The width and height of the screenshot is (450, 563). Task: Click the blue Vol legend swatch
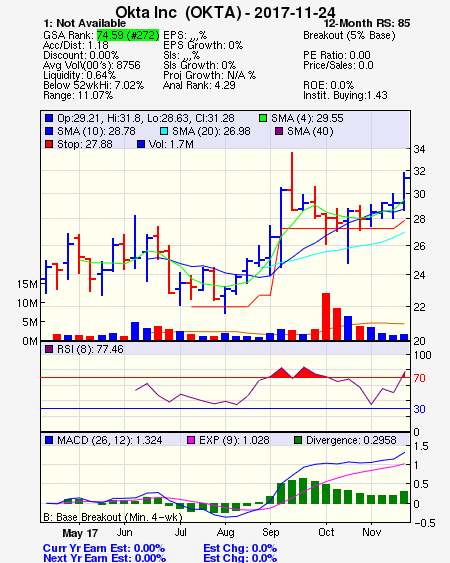[141, 144]
